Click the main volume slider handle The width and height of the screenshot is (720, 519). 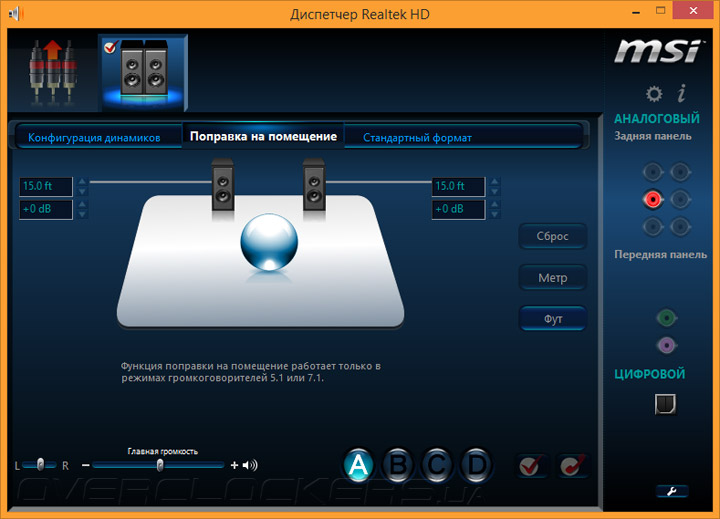click(x=160, y=465)
